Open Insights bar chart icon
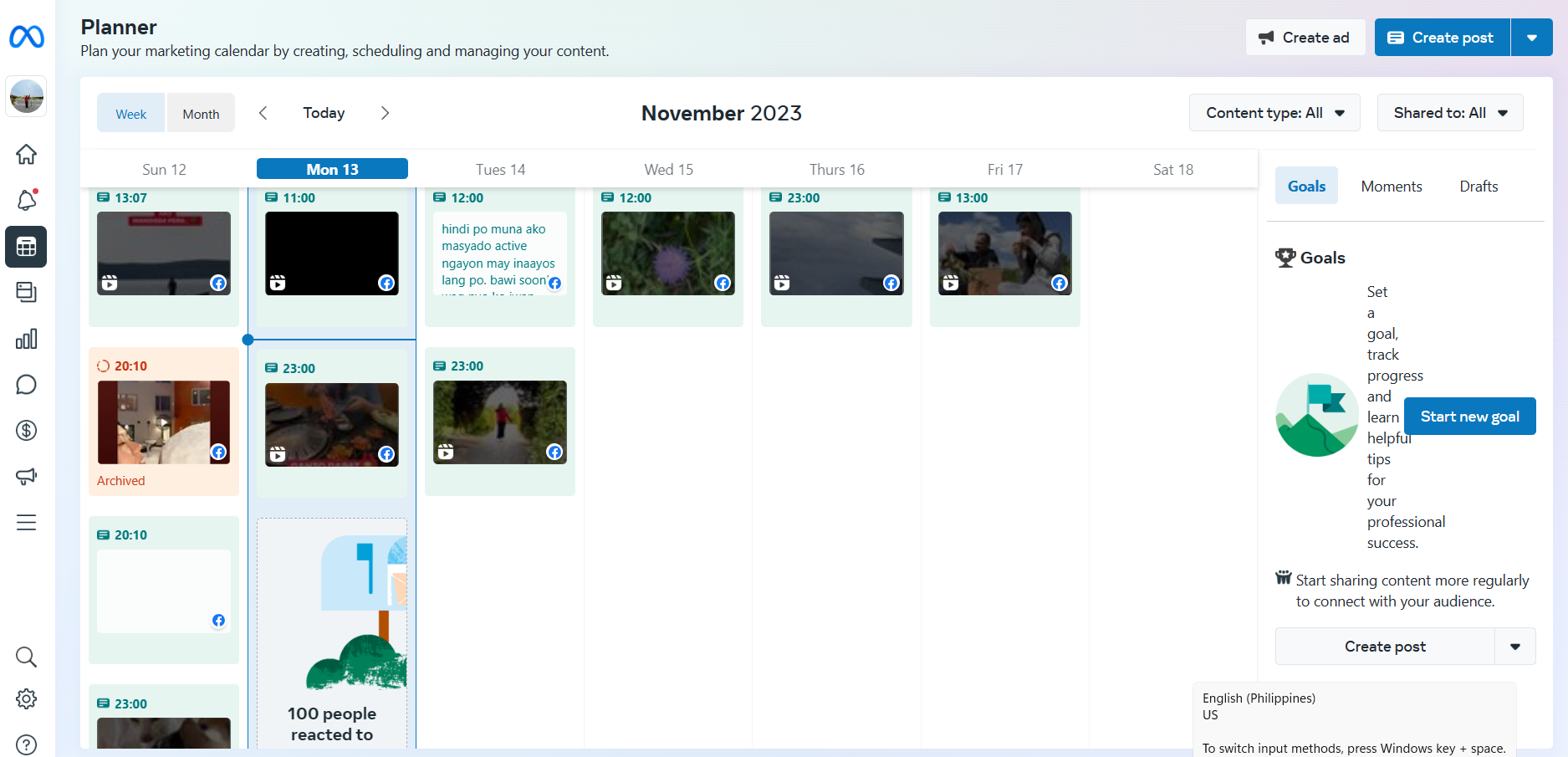The width and height of the screenshot is (1568, 757). point(27,339)
